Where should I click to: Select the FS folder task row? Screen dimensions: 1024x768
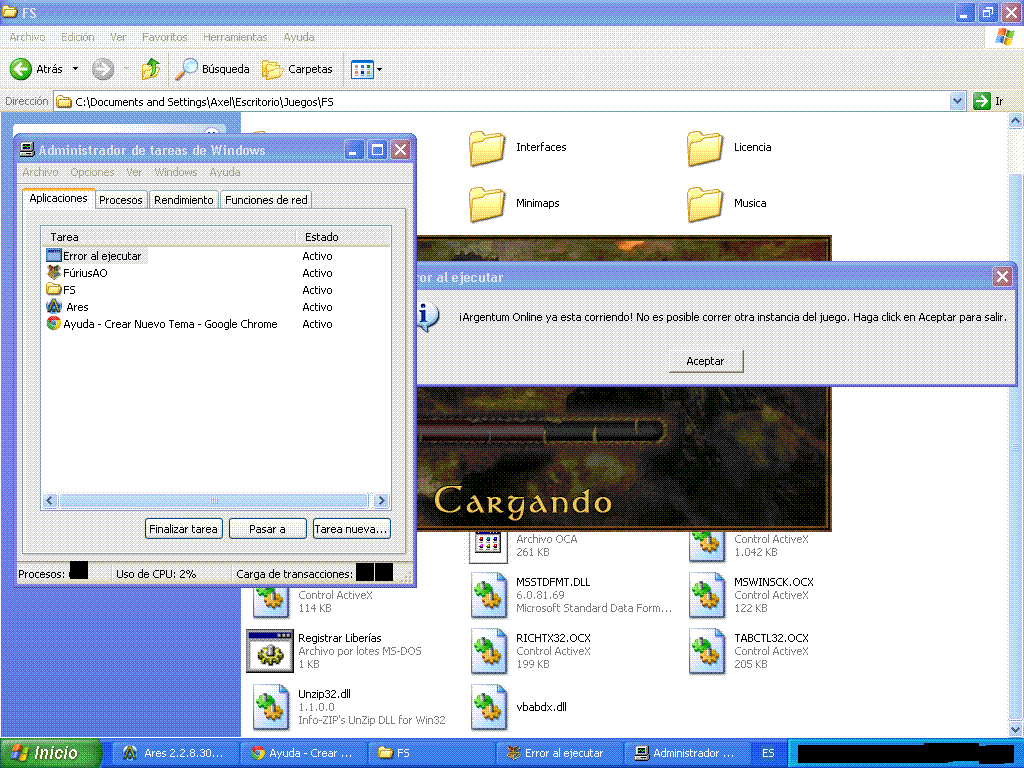216,290
